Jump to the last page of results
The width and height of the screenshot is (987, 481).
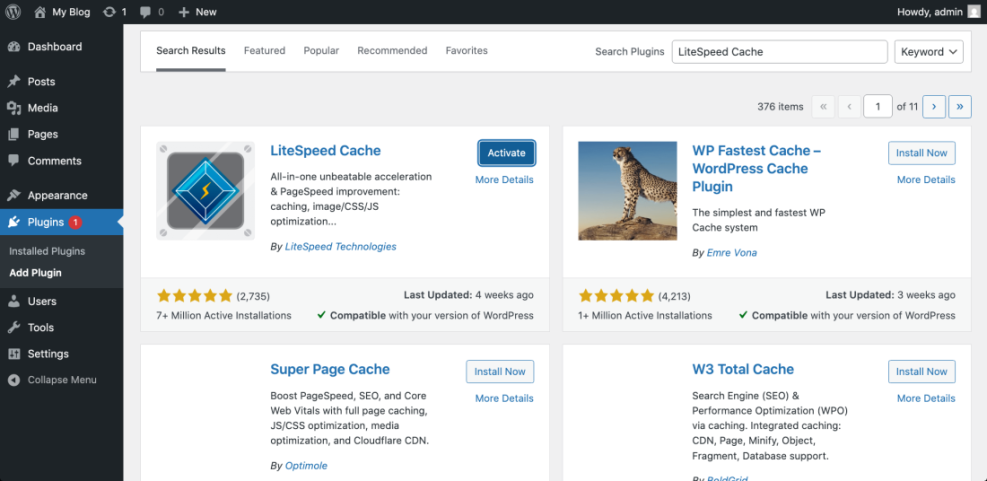960,106
